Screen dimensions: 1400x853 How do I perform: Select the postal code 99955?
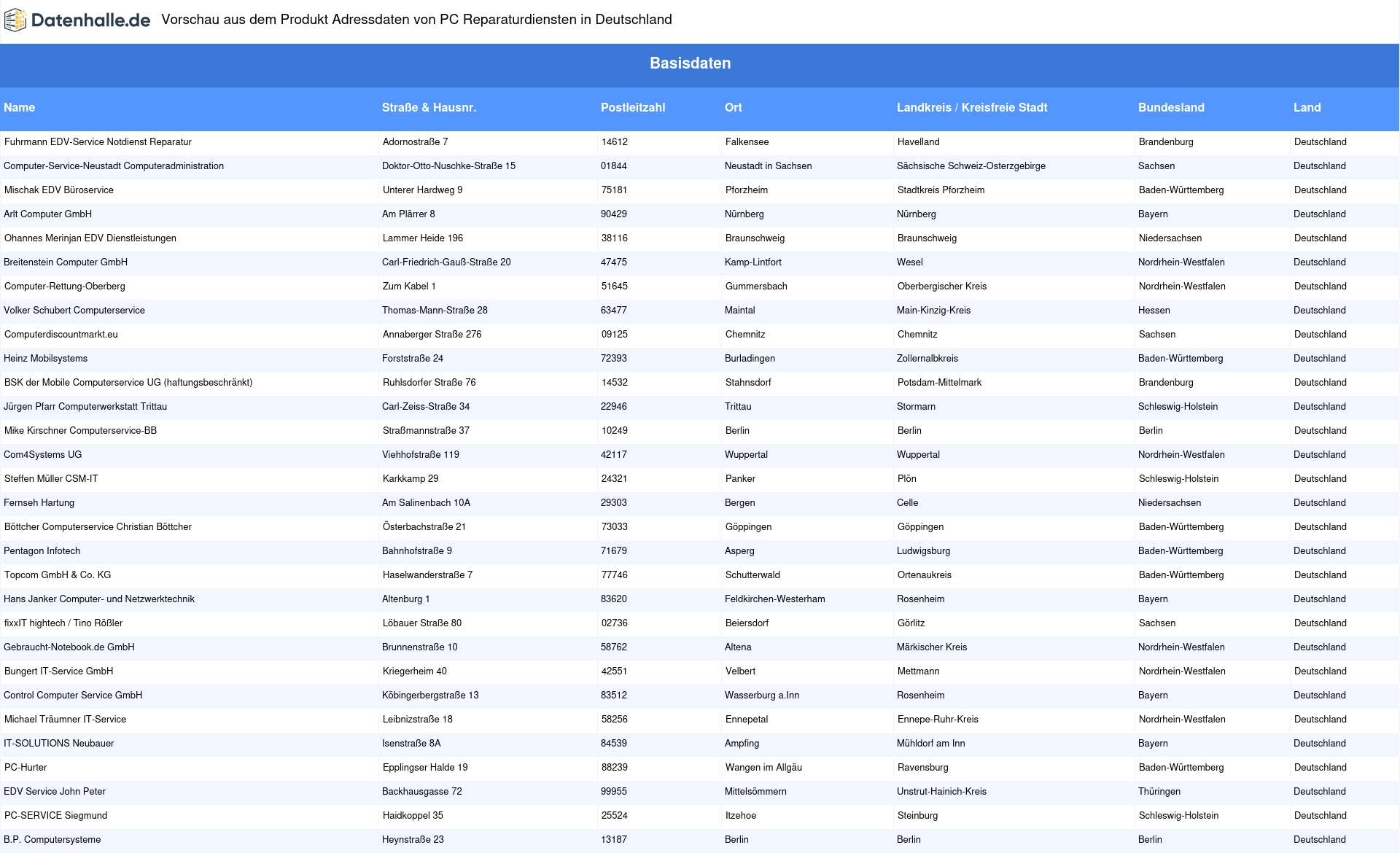614,792
